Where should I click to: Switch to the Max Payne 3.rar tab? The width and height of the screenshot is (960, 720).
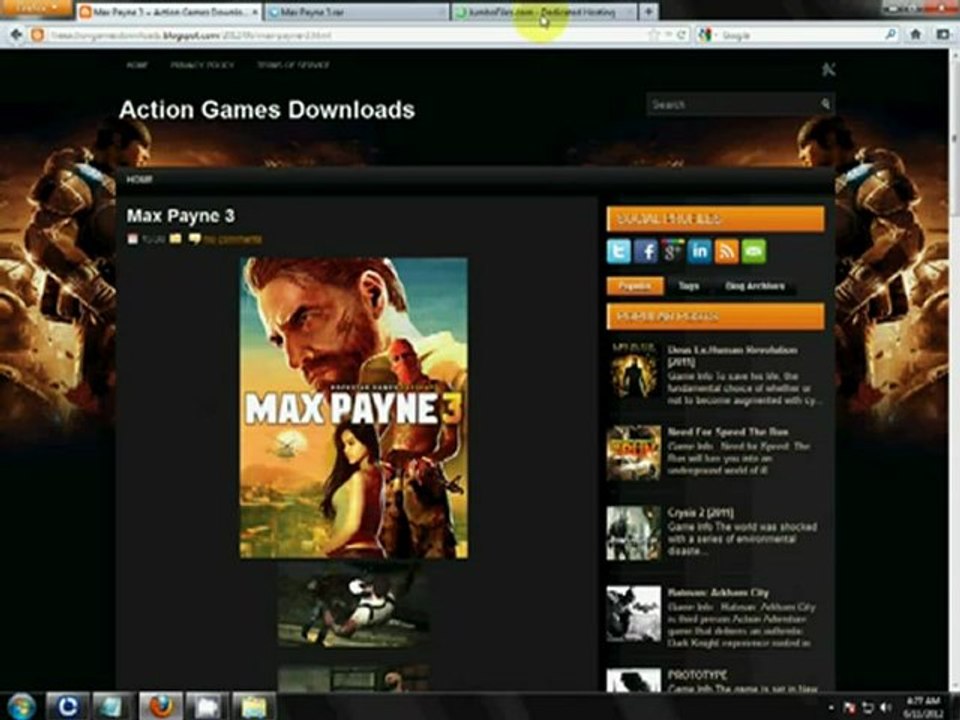pos(356,12)
